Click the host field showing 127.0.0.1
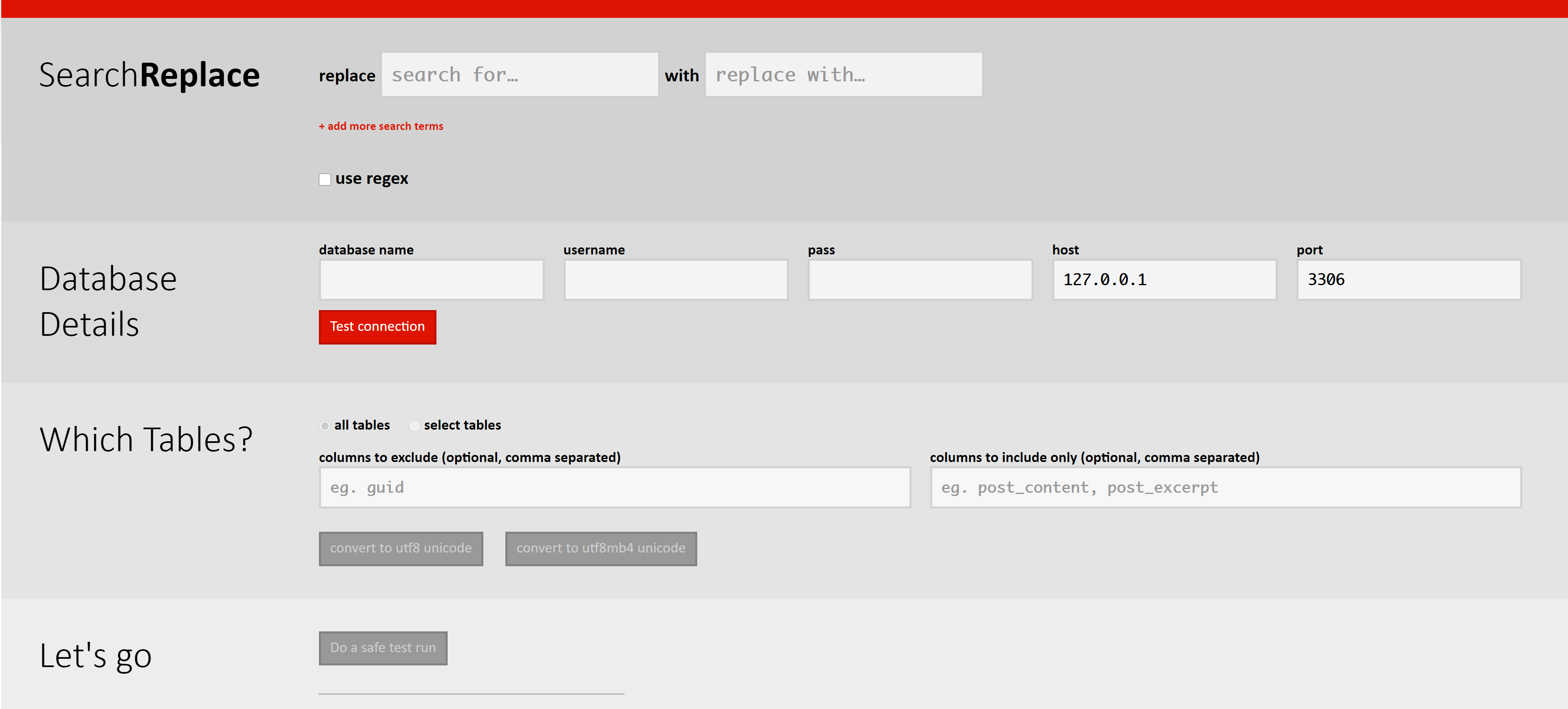Viewport: 1568px width, 709px height. pos(1164,279)
